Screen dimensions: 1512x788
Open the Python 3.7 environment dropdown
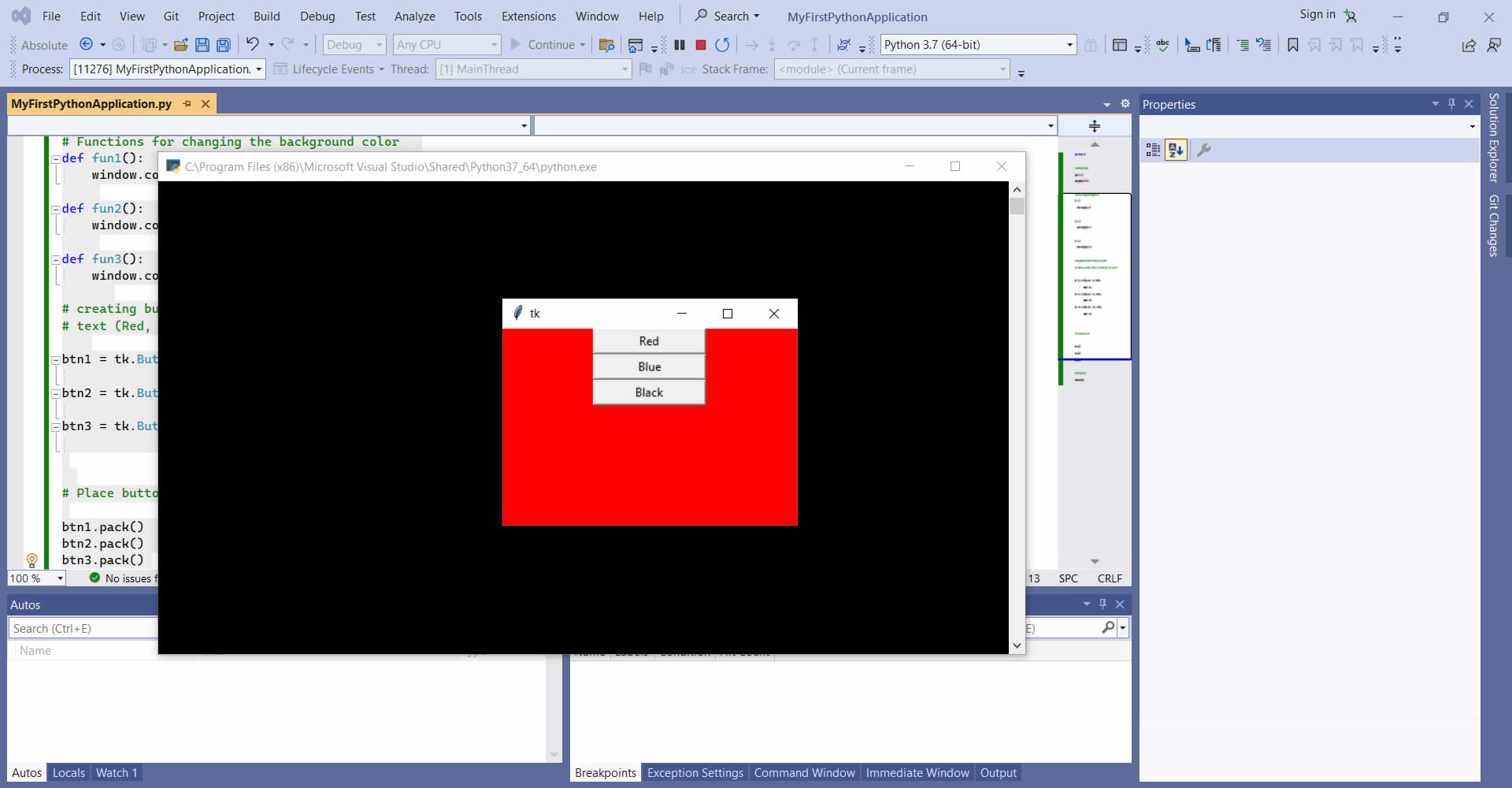point(1069,45)
